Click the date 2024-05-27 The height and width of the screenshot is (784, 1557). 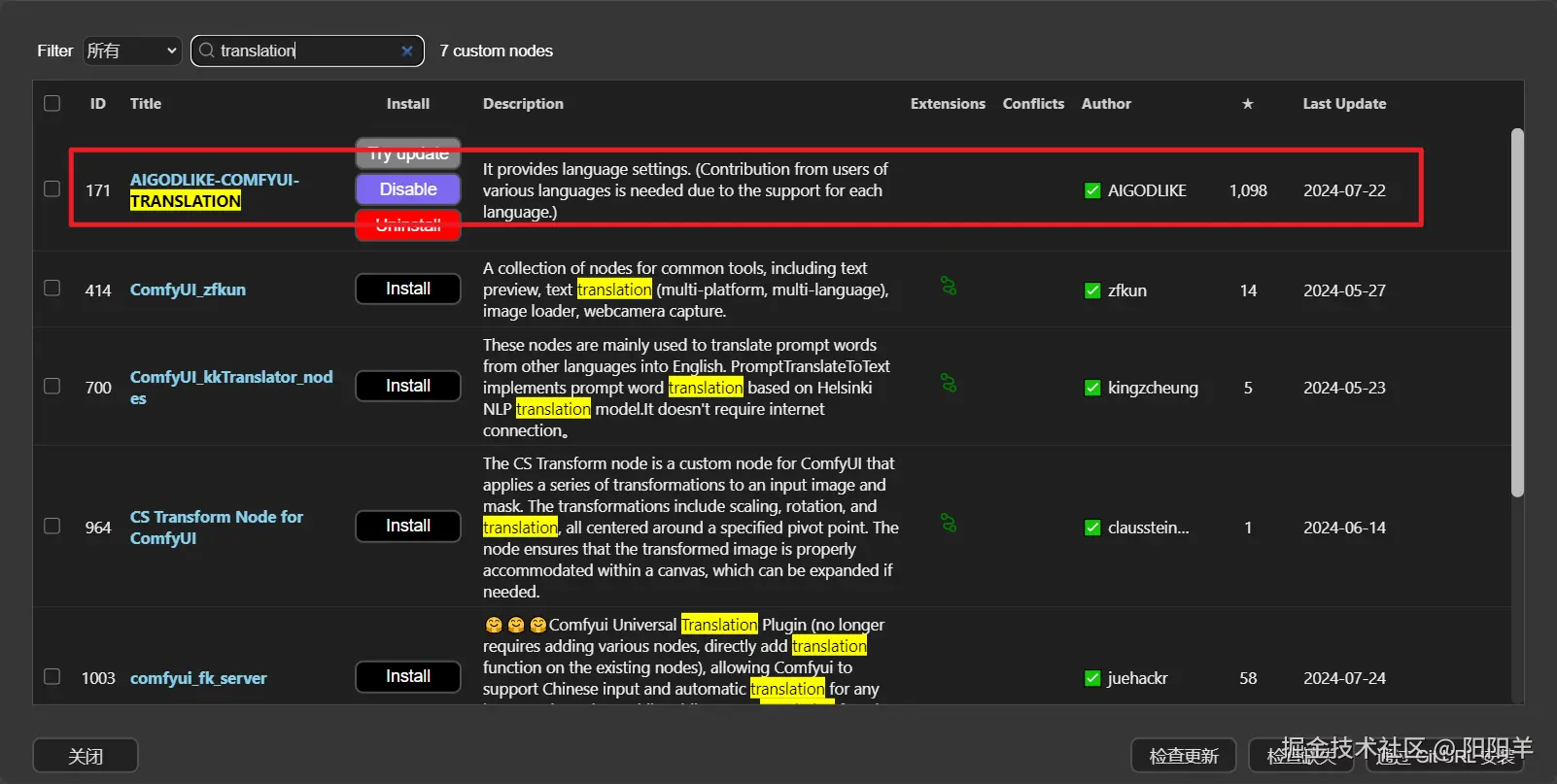[1344, 290]
